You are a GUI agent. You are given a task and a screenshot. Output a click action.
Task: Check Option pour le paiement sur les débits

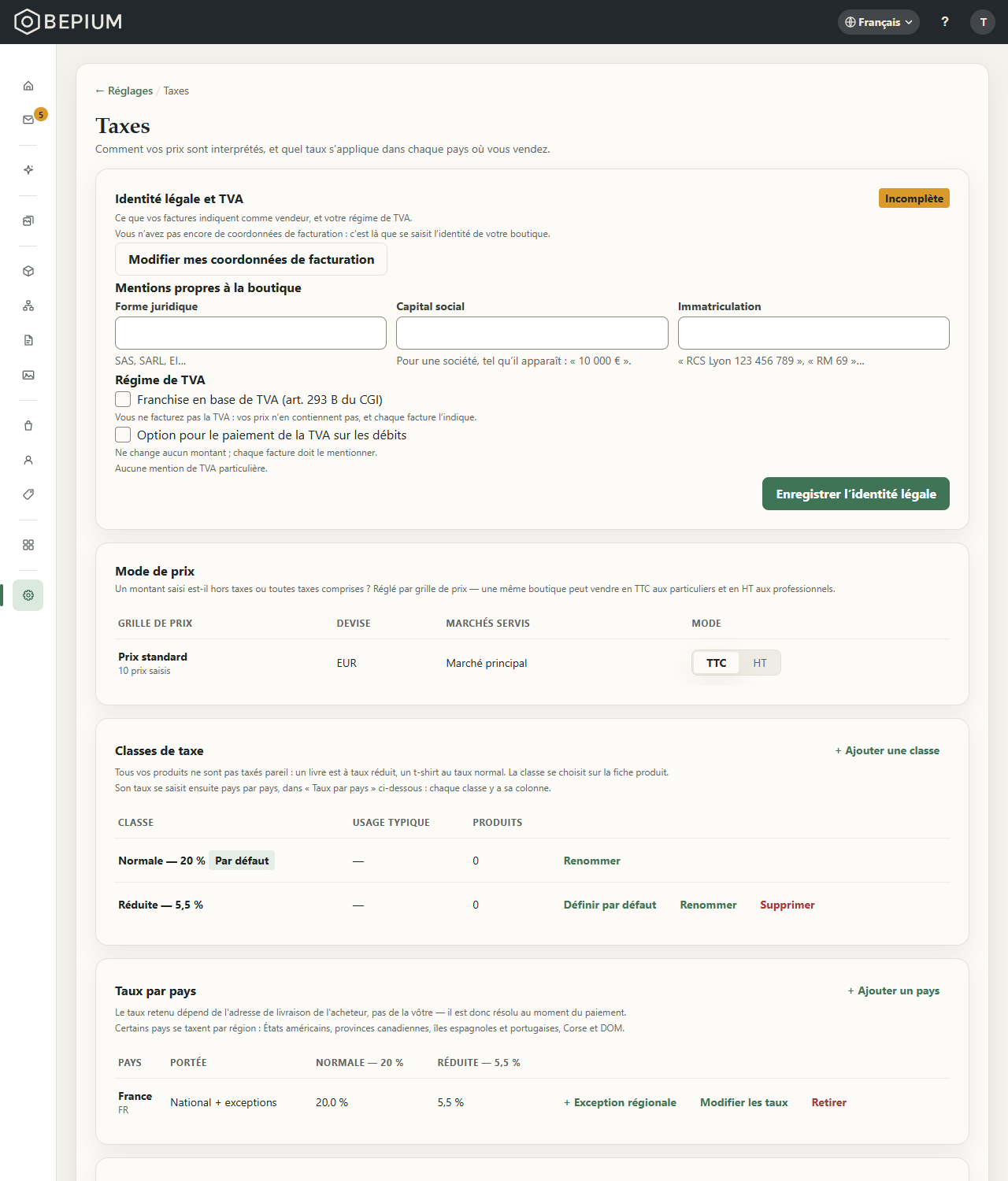pyautogui.click(x=123, y=435)
